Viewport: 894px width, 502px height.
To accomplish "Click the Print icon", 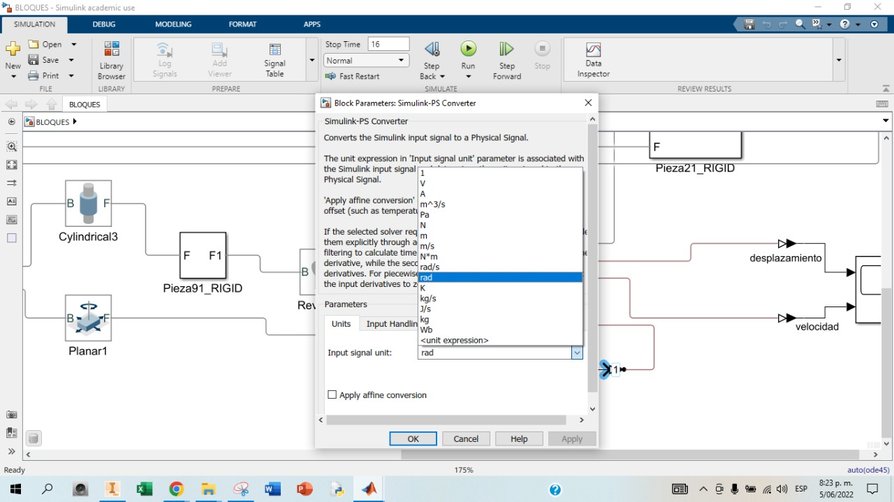I will click(x=34, y=75).
